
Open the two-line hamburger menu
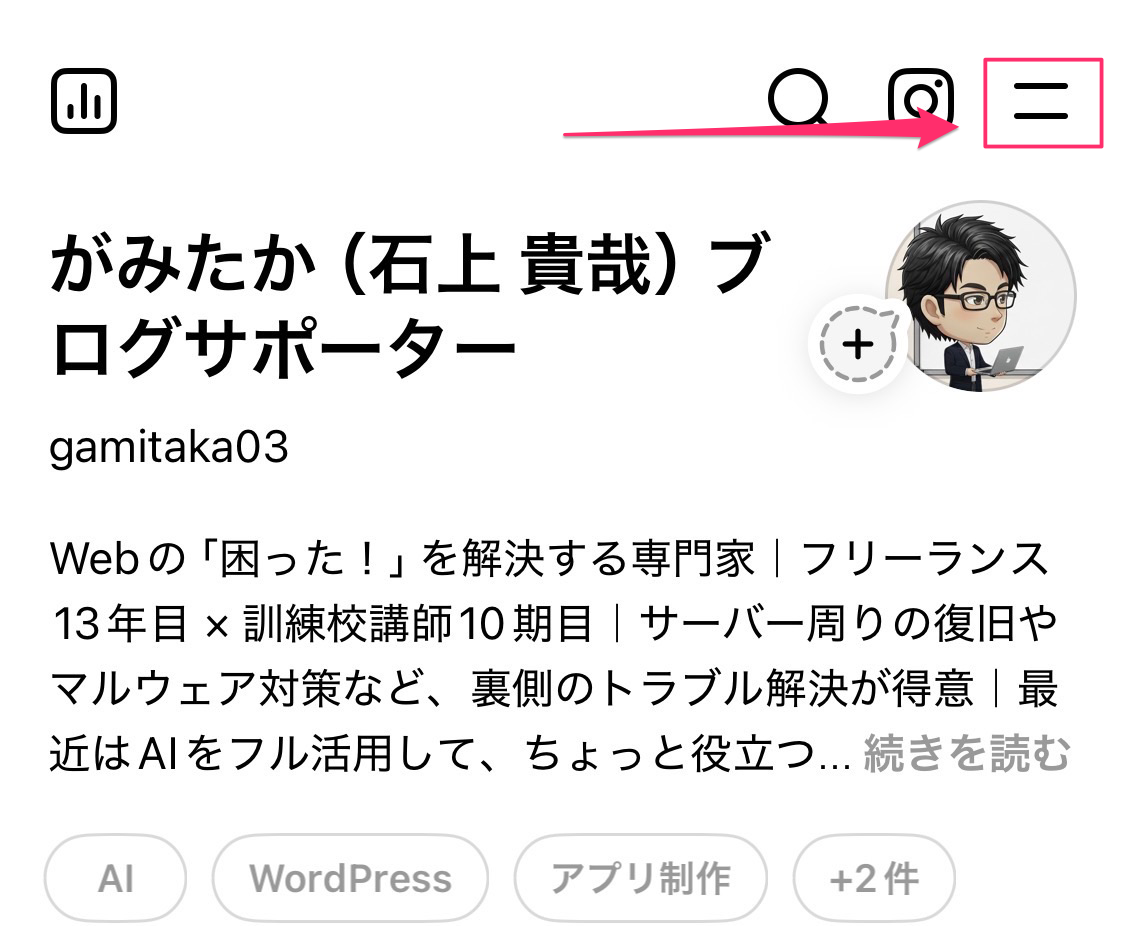coord(1041,101)
